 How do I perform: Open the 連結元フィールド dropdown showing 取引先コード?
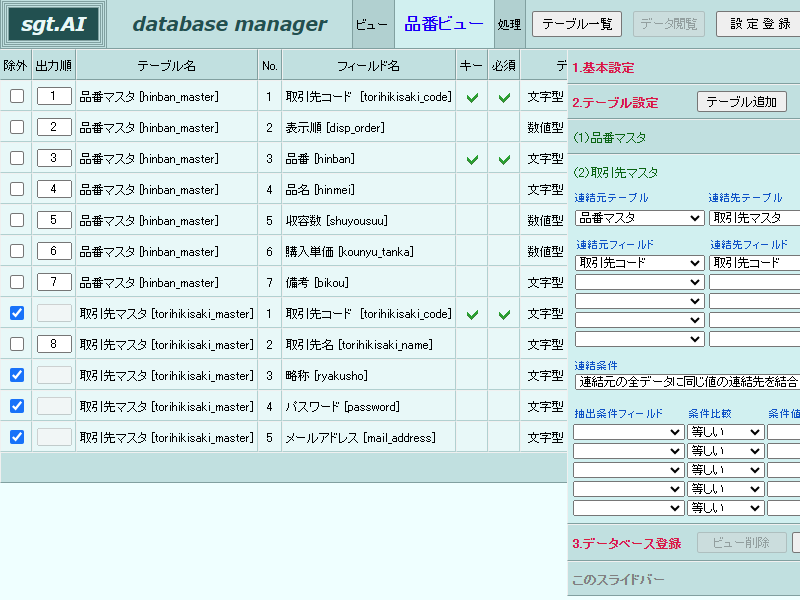(x=639, y=263)
